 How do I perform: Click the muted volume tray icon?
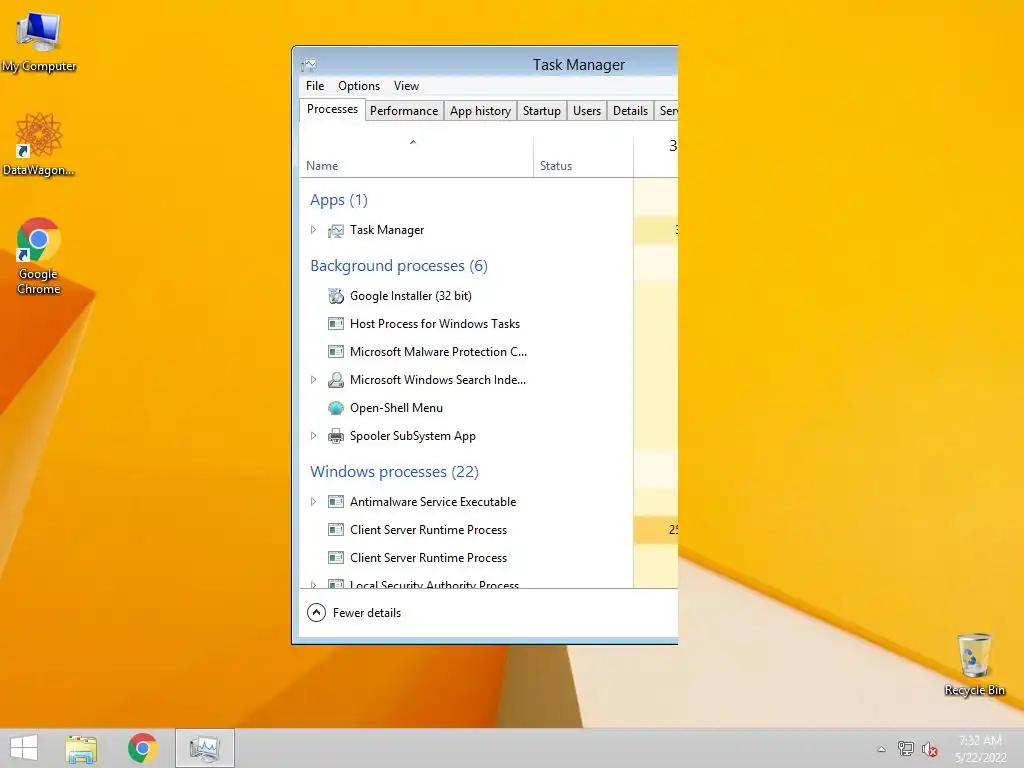click(930, 749)
